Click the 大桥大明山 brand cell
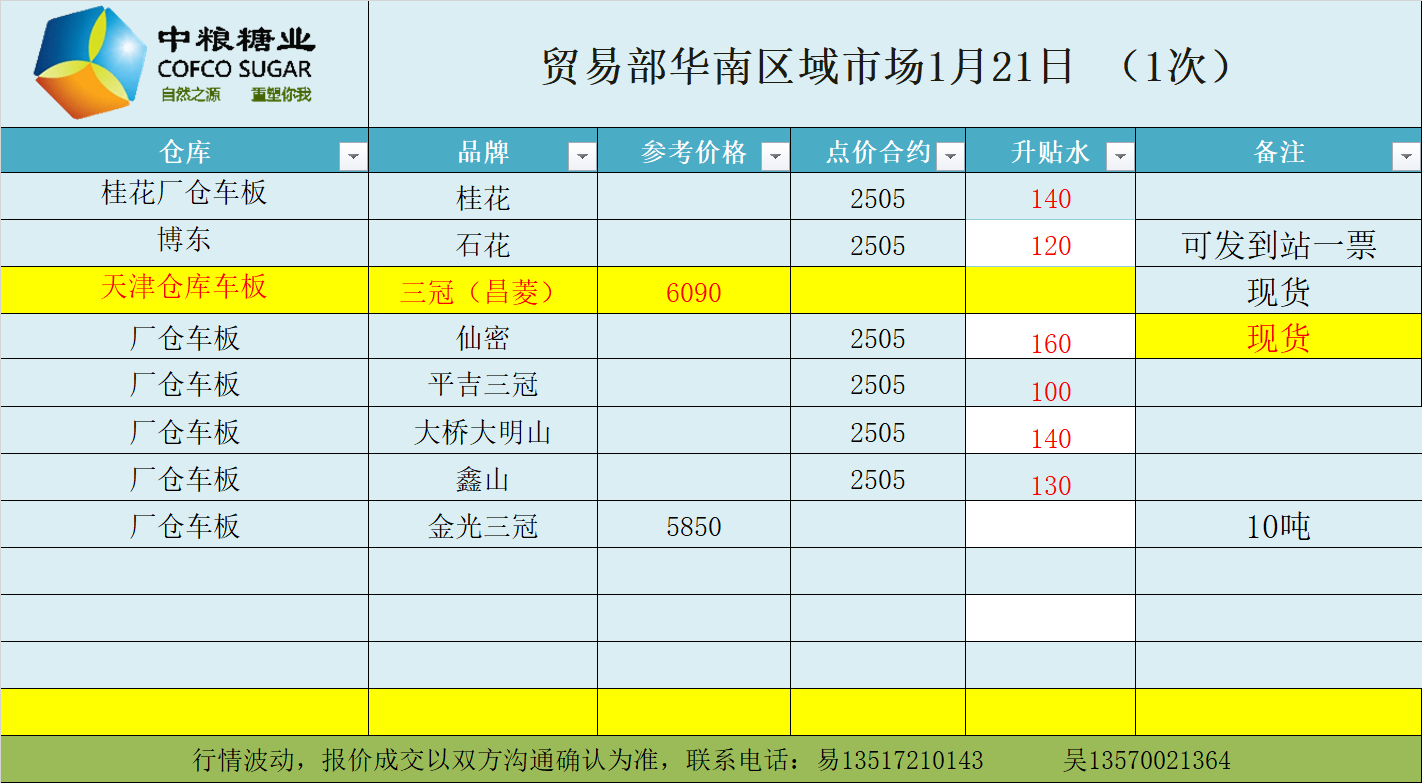Viewport: 1422px width, 783px height. 482,432
